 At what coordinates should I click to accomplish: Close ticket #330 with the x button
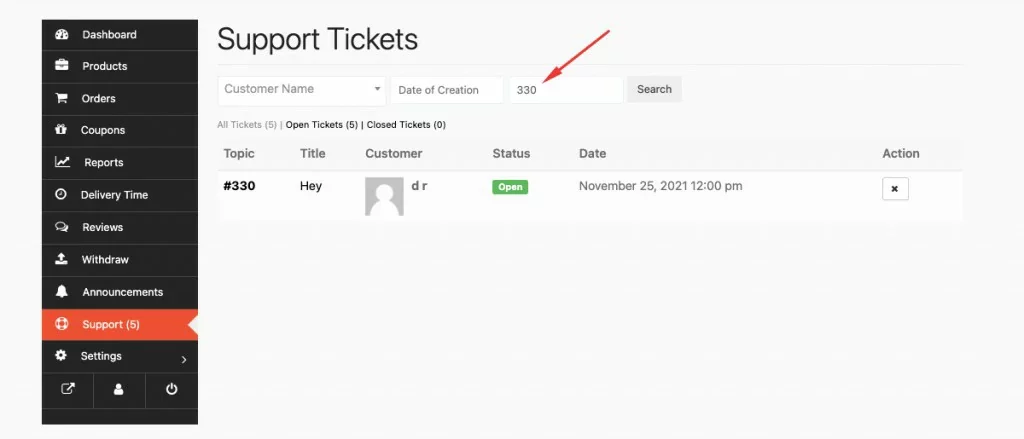895,189
